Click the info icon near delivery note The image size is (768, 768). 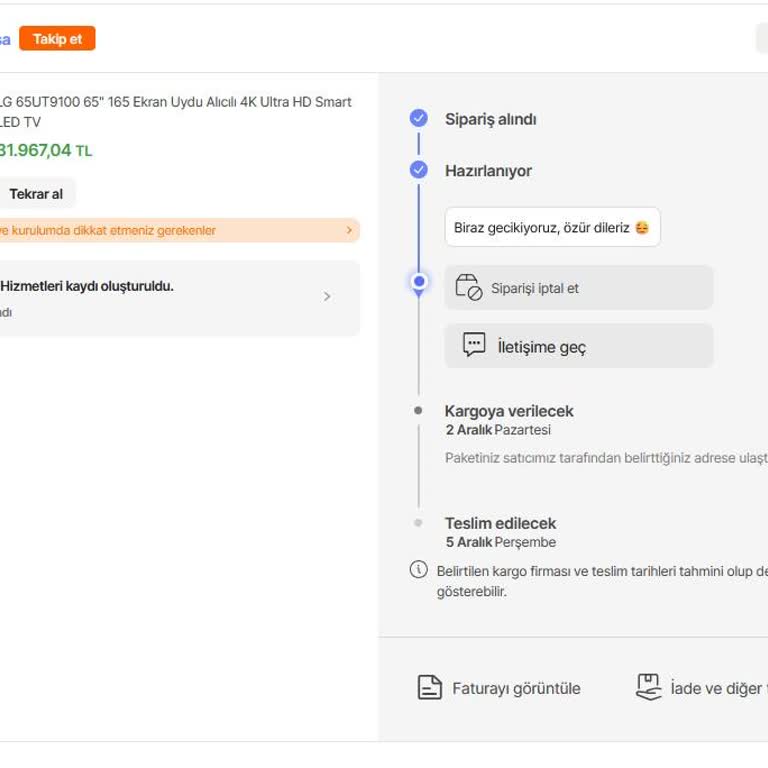[419, 570]
